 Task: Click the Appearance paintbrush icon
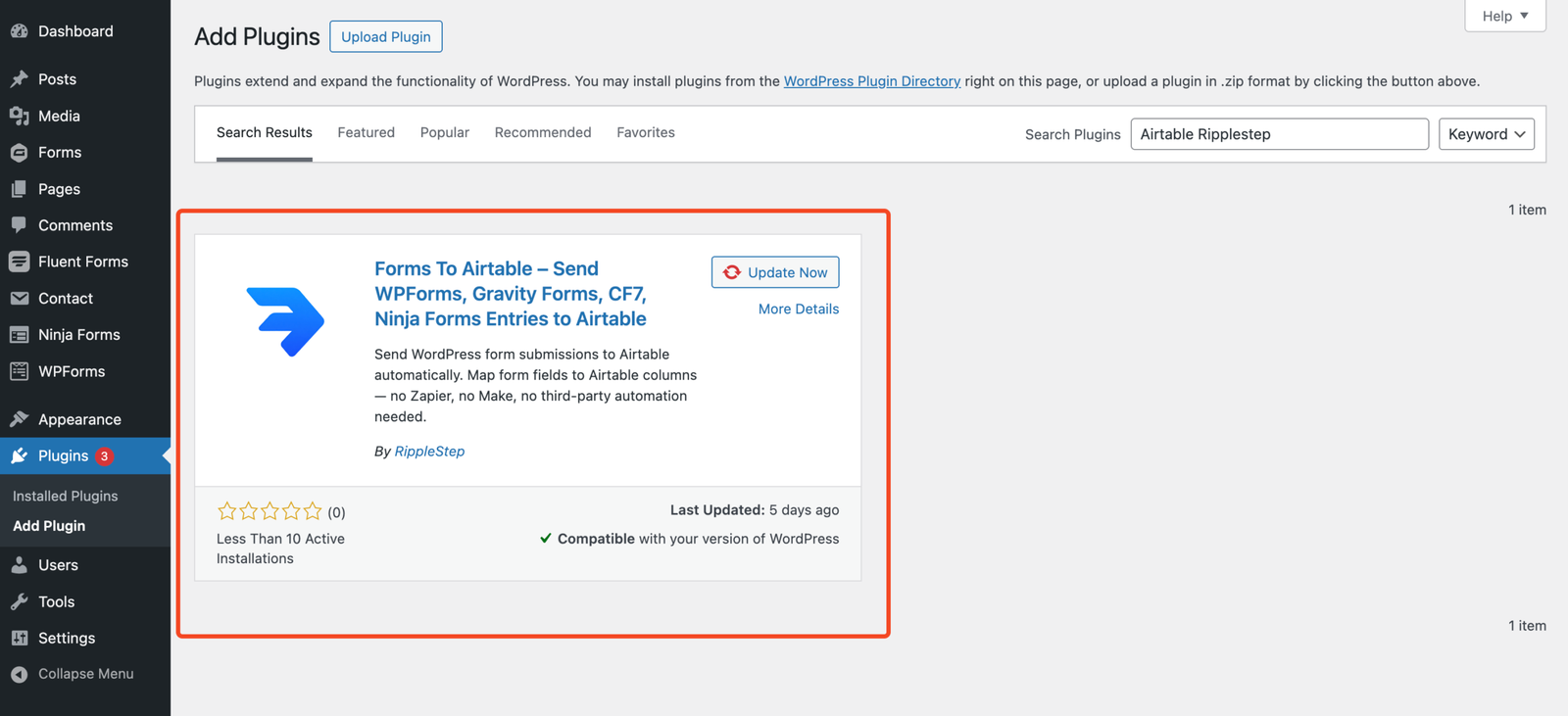(19, 419)
